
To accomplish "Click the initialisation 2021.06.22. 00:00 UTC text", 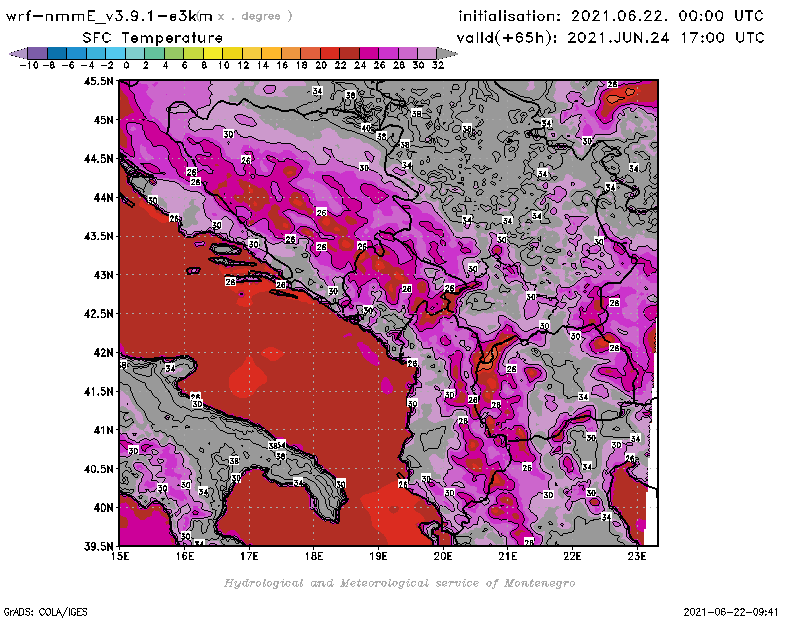I will point(611,16).
